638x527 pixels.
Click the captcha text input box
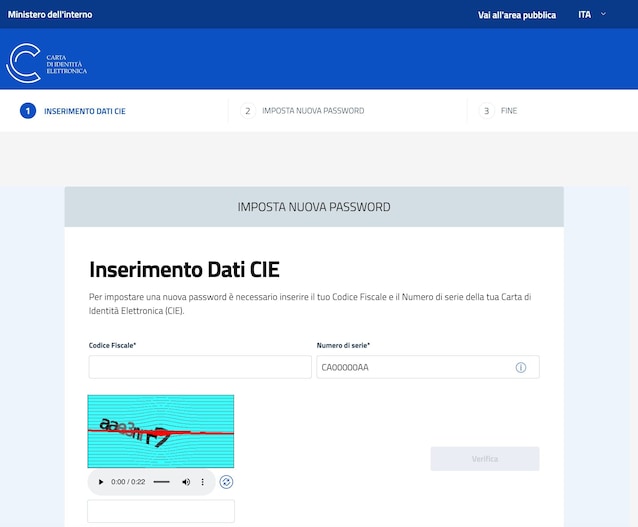161,511
